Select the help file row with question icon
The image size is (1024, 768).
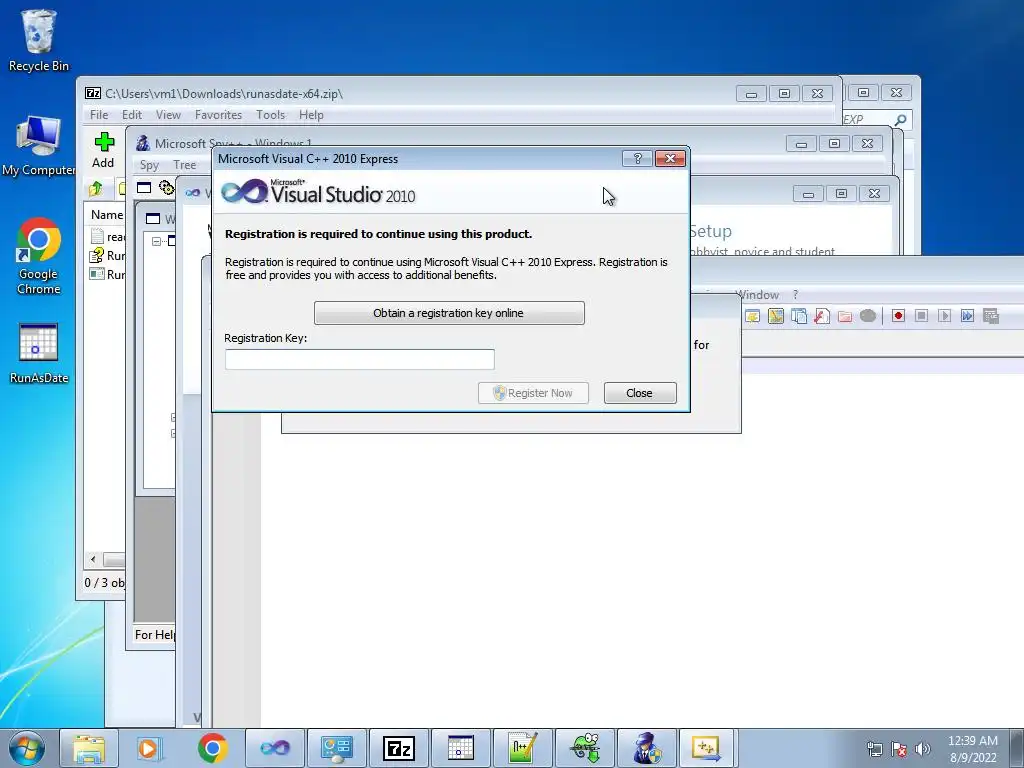tap(108, 255)
